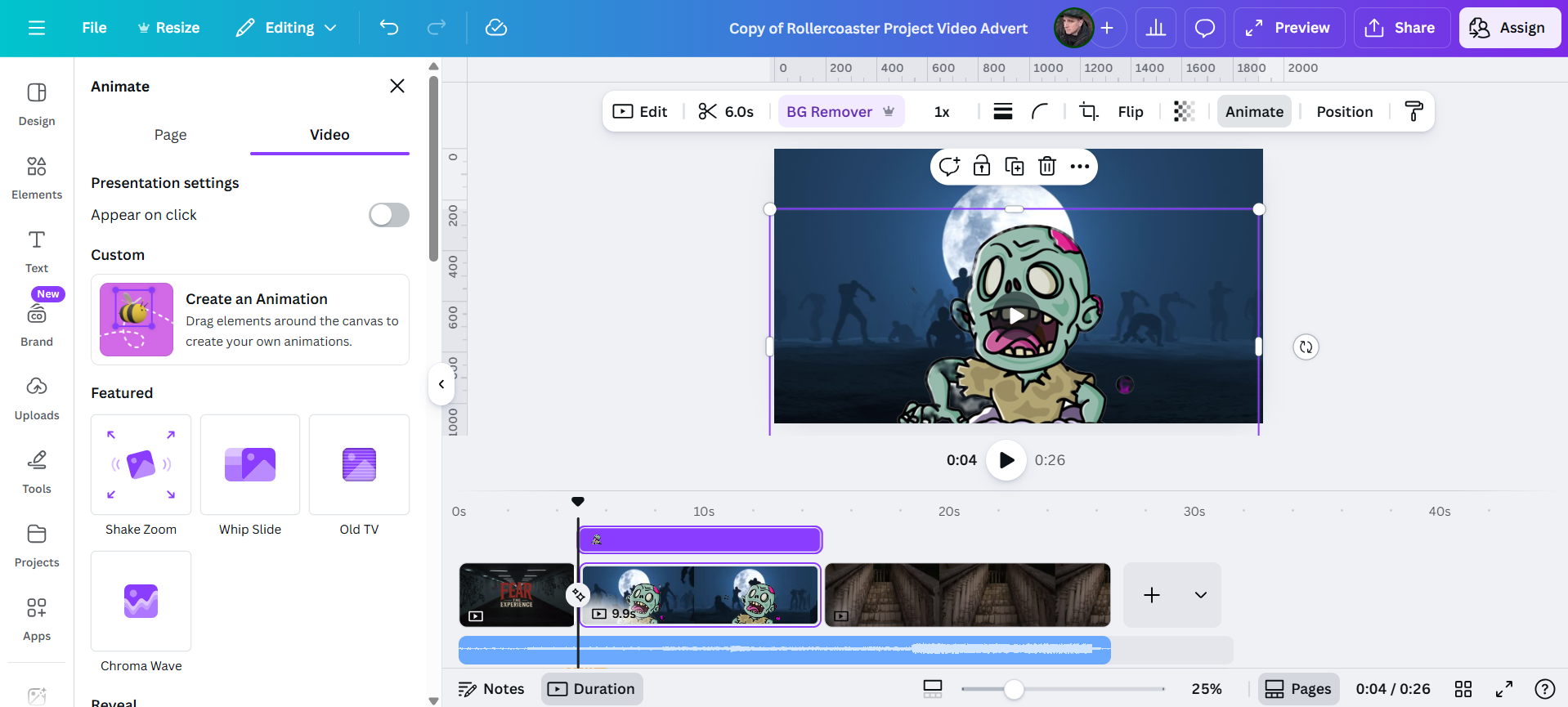Image resolution: width=1568 pixels, height=707 pixels.
Task: Lock the selected video element
Action: pyautogui.click(x=981, y=167)
